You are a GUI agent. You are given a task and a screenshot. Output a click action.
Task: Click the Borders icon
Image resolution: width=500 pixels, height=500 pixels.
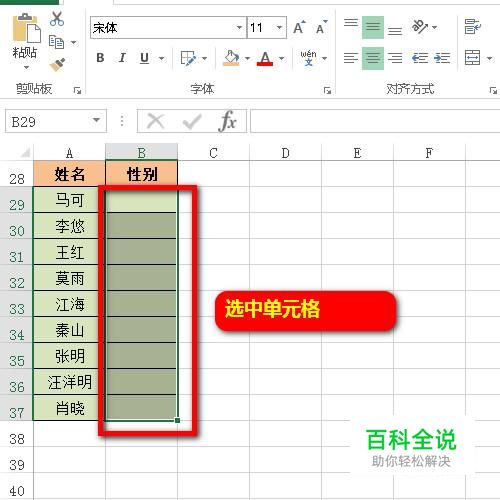point(188,58)
